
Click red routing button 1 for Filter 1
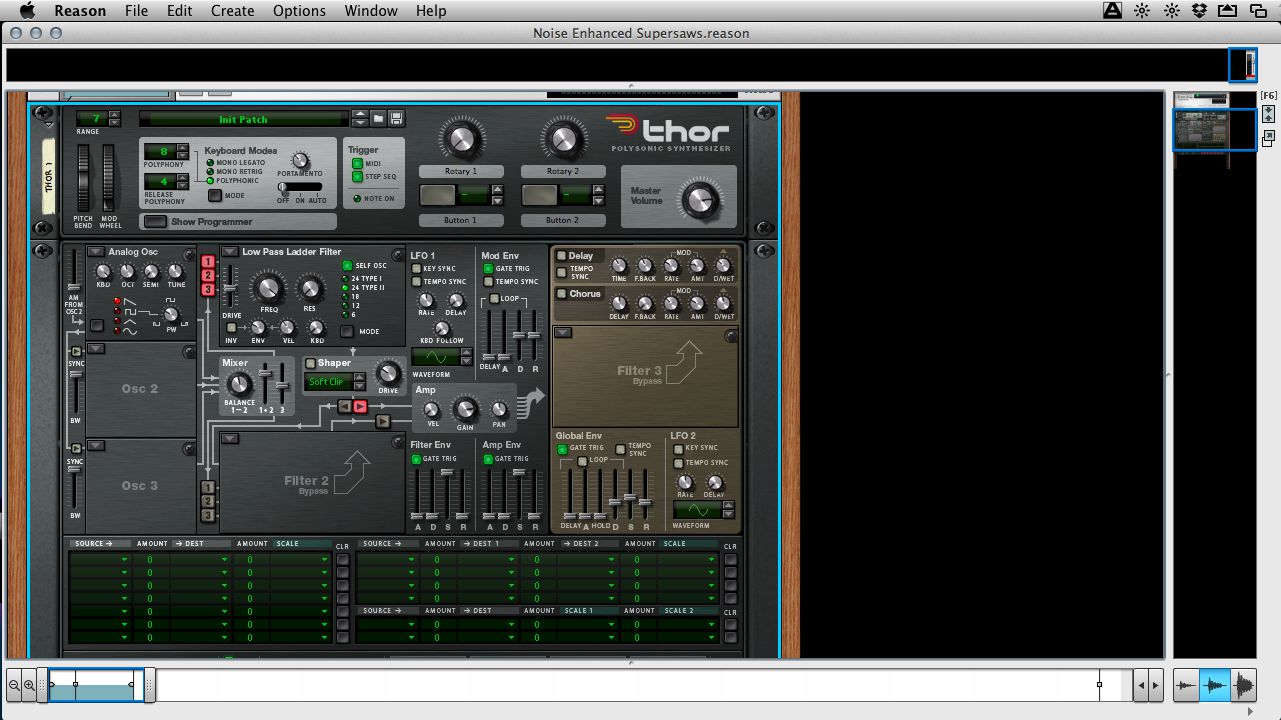coord(208,261)
